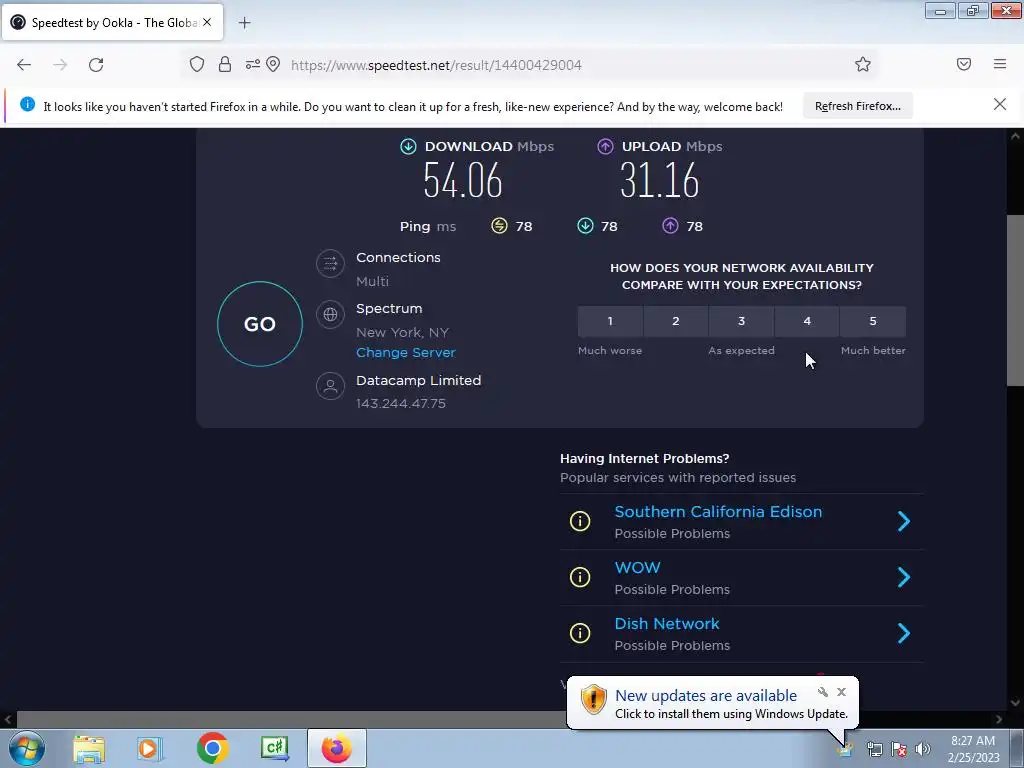Open balloon options wrench icon

click(x=822, y=692)
